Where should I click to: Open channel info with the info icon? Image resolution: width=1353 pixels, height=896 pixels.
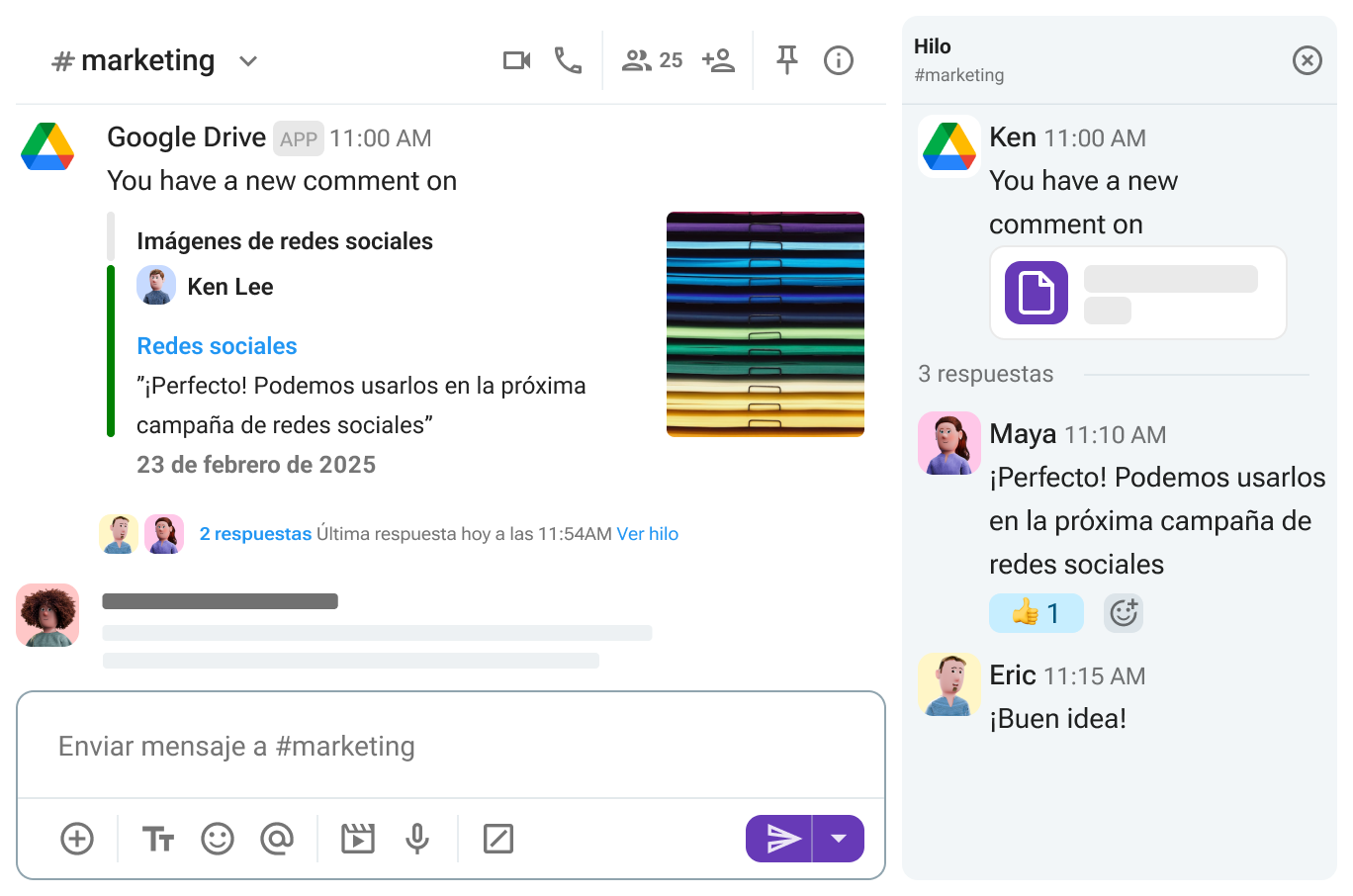pyautogui.click(x=839, y=60)
